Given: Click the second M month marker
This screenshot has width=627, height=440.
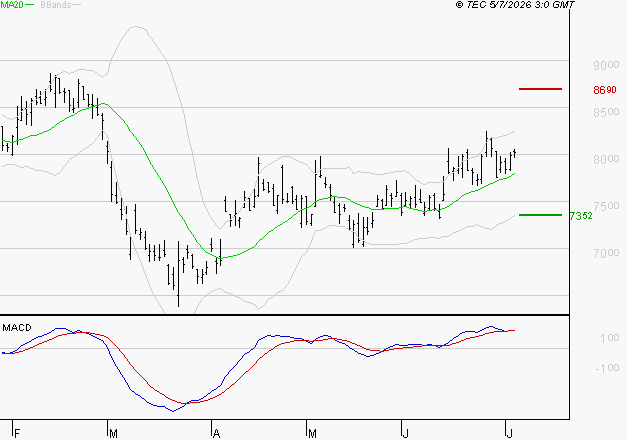Looking at the screenshot, I should coord(312,434).
